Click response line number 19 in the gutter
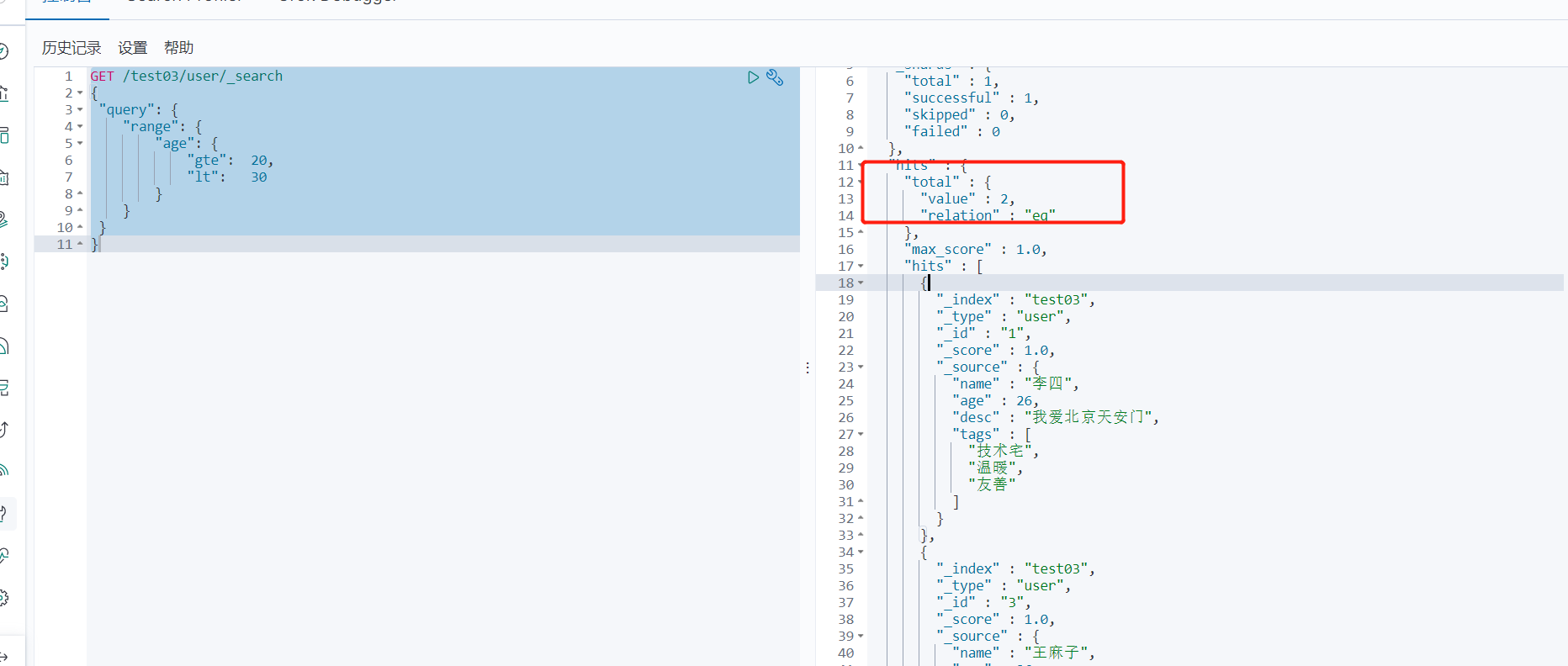The width and height of the screenshot is (1568, 666). pyautogui.click(x=845, y=299)
